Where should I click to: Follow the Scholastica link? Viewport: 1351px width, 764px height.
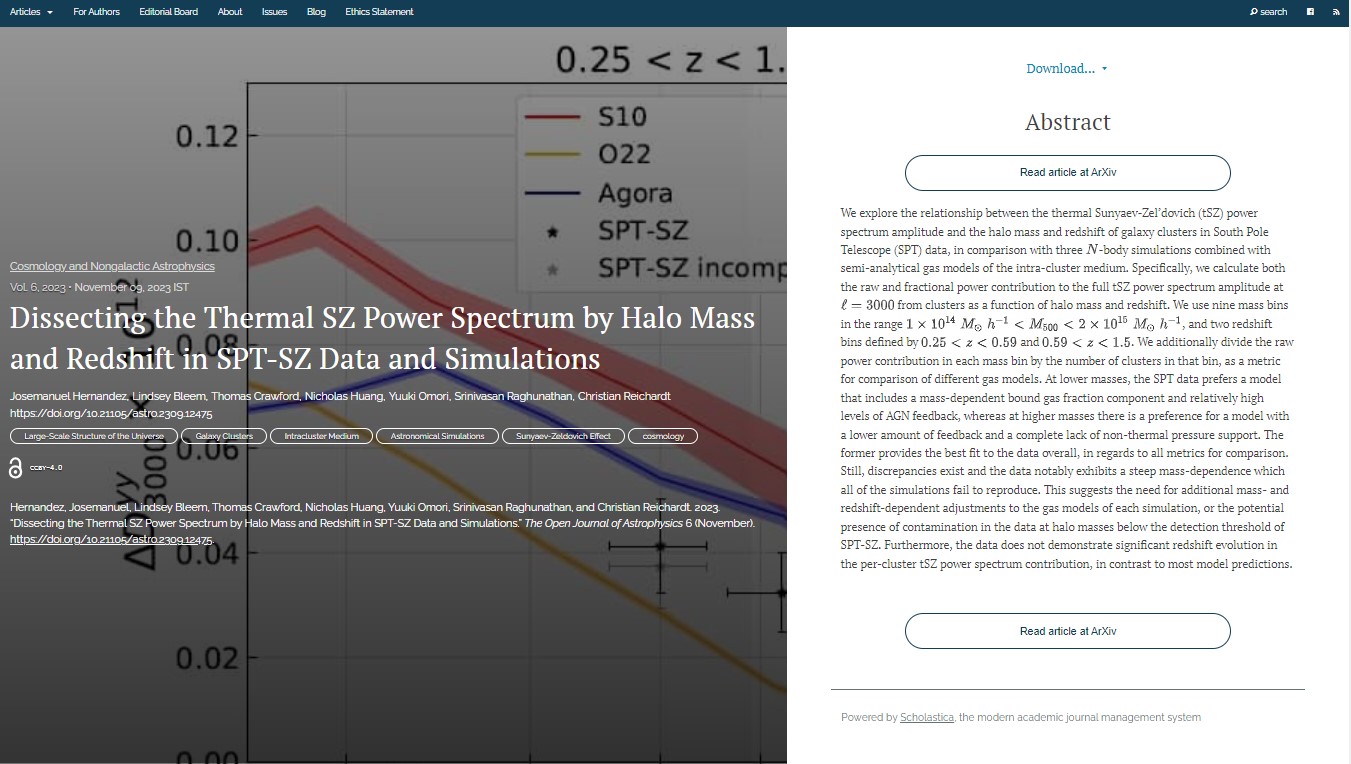point(927,717)
